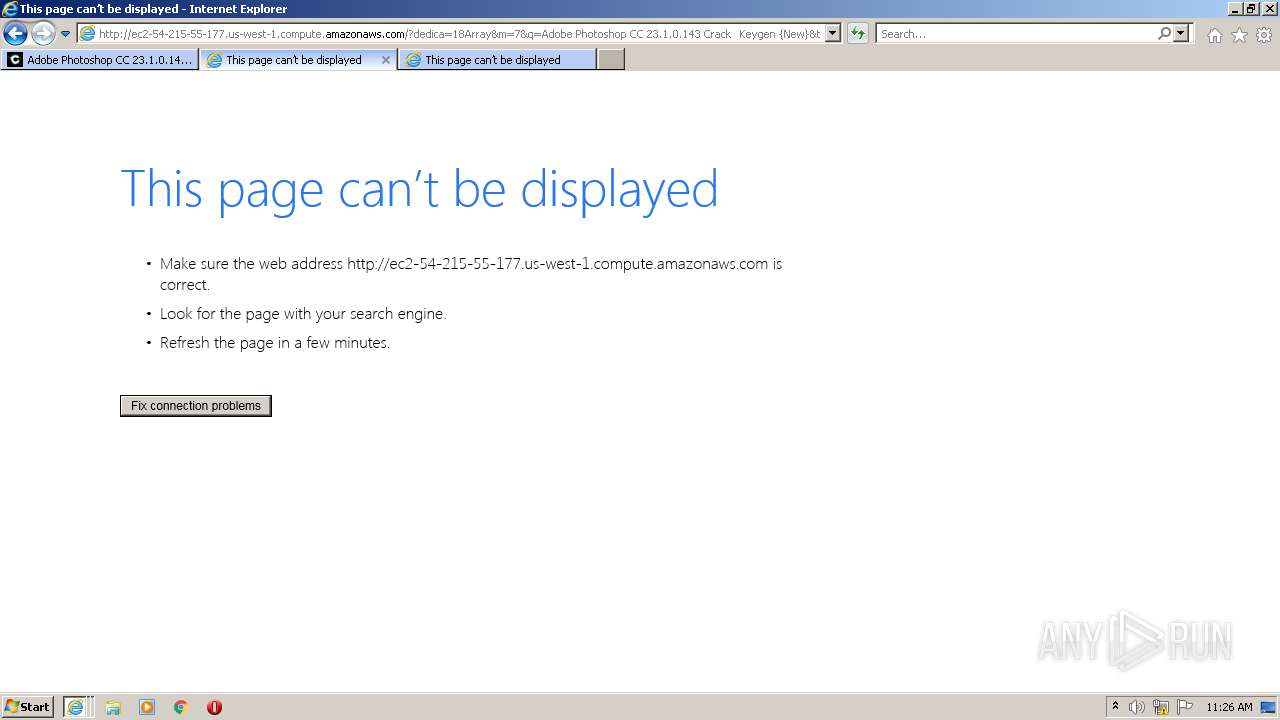Go back with the Back arrow button
This screenshot has width=1280, height=720.
(15, 33)
